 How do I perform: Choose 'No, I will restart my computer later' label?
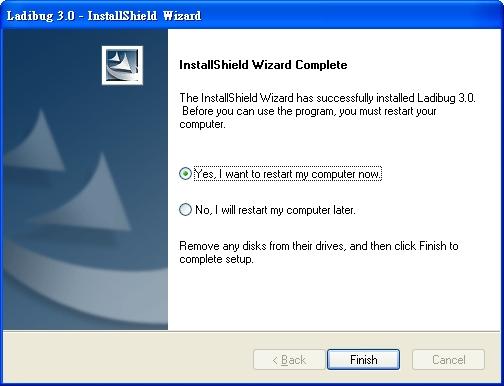(275, 210)
